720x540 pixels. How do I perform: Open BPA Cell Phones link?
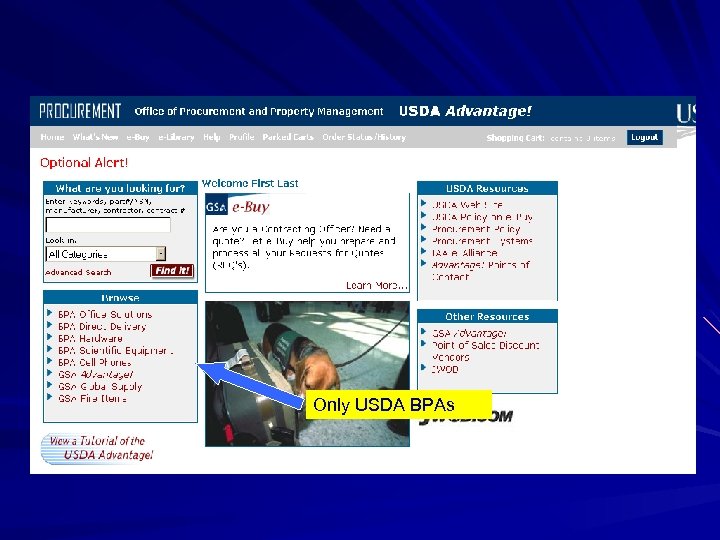pos(95,362)
